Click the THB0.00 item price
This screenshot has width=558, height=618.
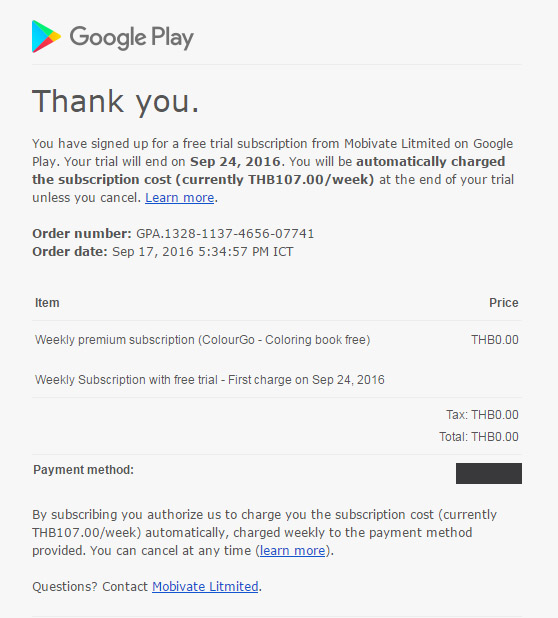(x=495, y=340)
